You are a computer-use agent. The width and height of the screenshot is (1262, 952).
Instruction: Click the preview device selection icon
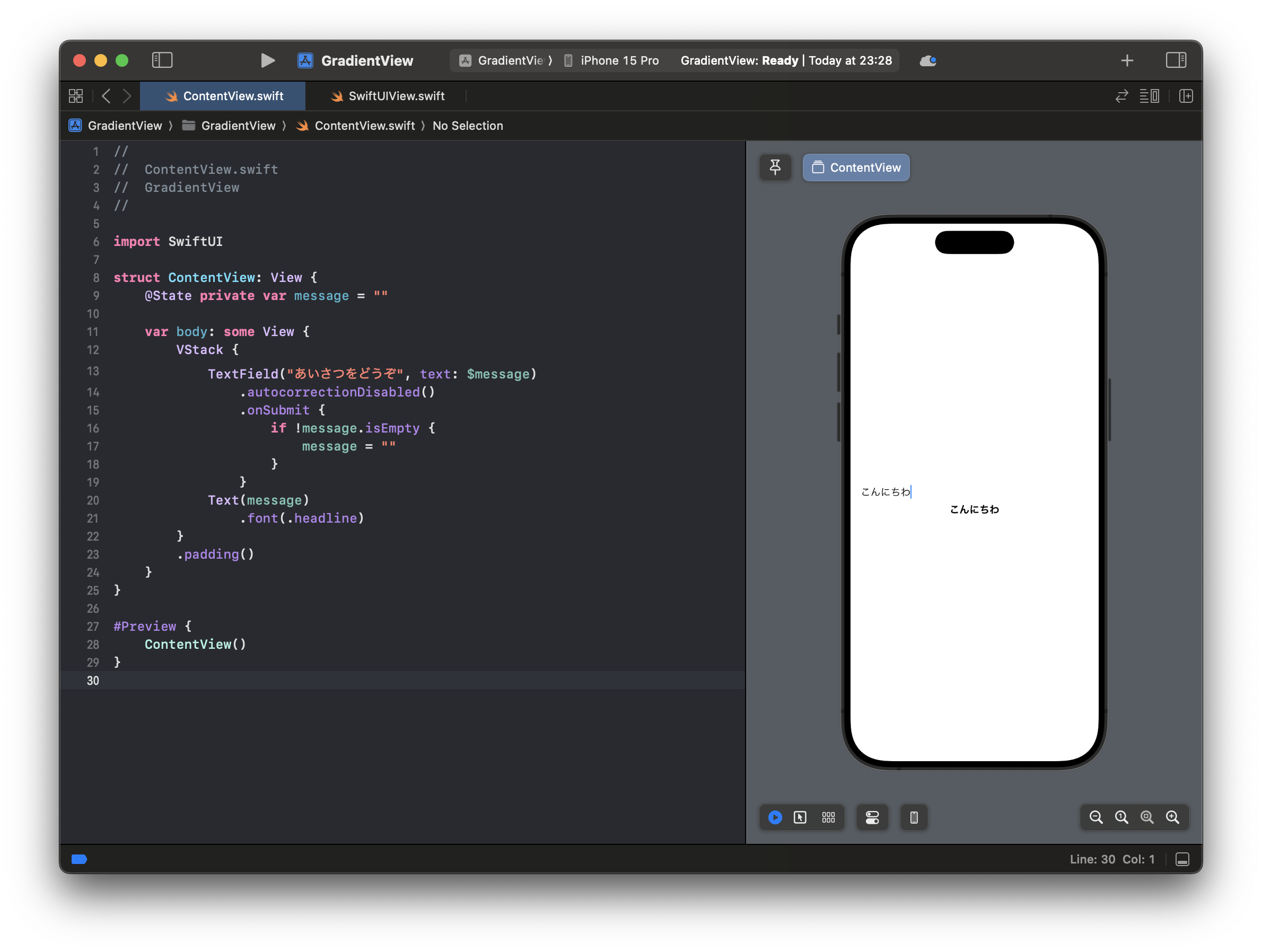[914, 817]
